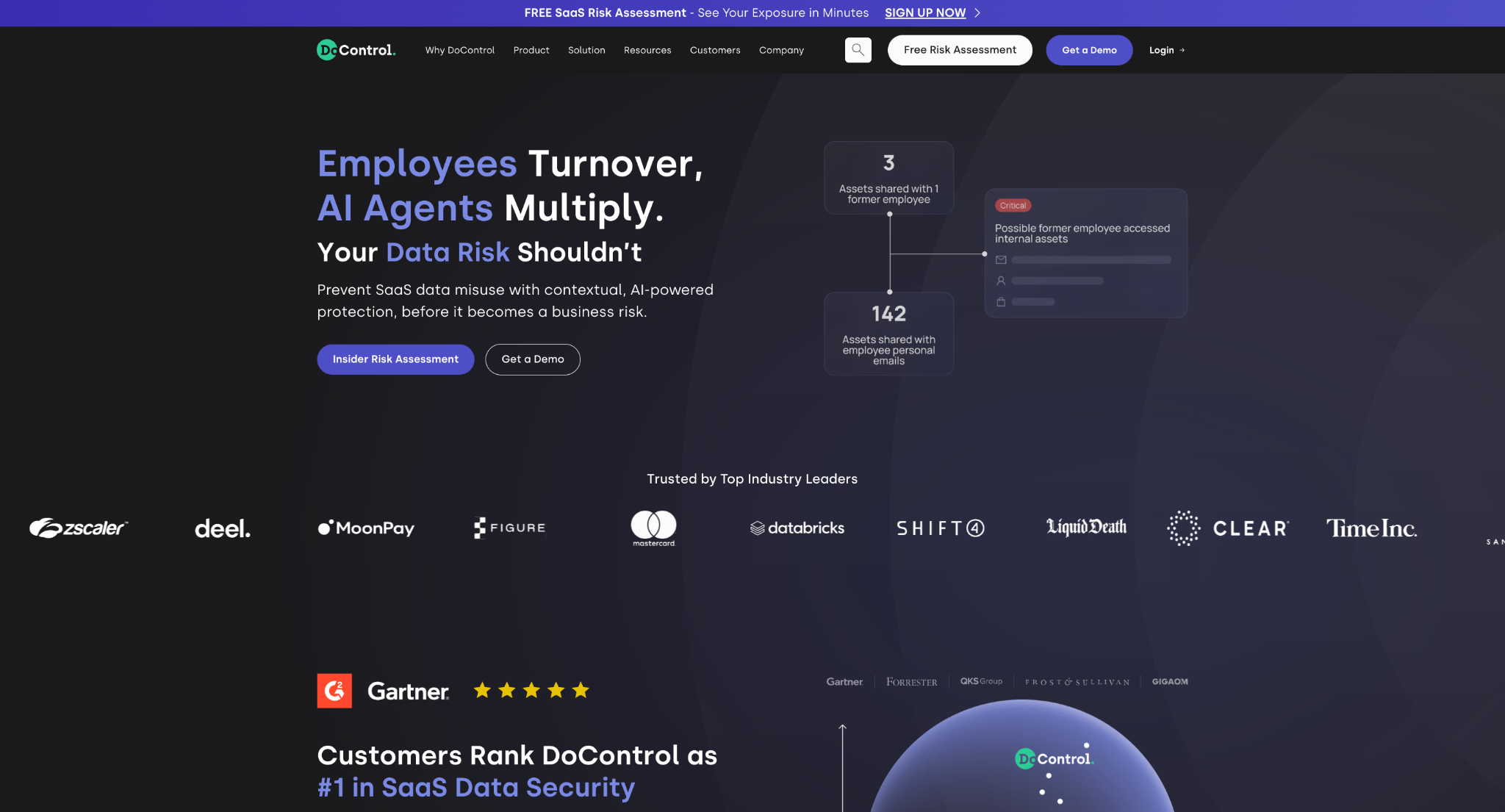Click 'Your Data Risk Shouldn't' subheading

(x=479, y=252)
